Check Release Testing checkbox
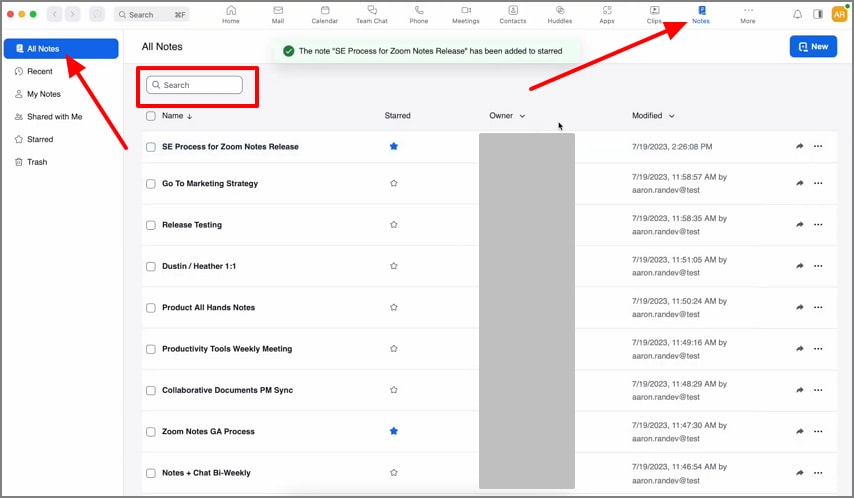This screenshot has width=854, height=498. point(151,225)
